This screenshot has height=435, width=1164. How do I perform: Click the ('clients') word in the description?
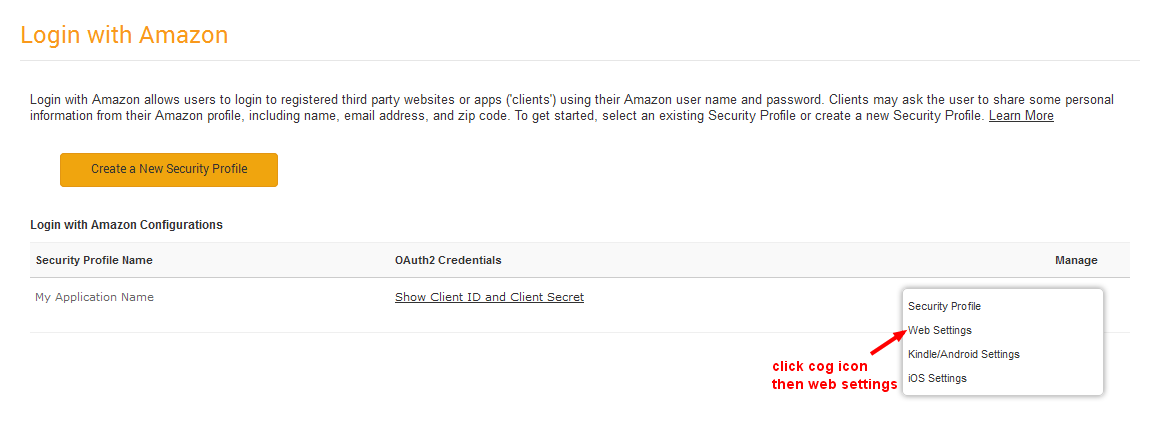[x=533, y=100]
